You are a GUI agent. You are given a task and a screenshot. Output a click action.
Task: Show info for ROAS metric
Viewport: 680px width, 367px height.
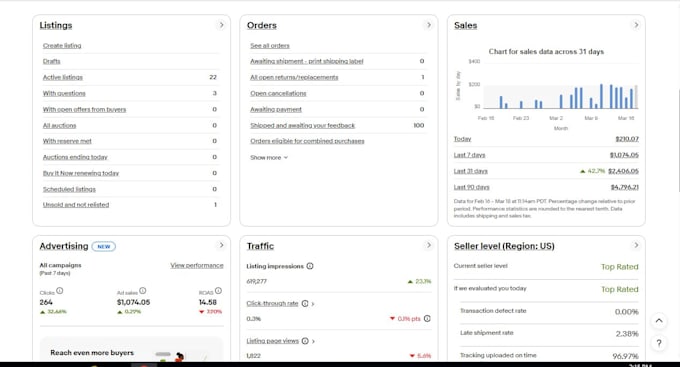218,291
